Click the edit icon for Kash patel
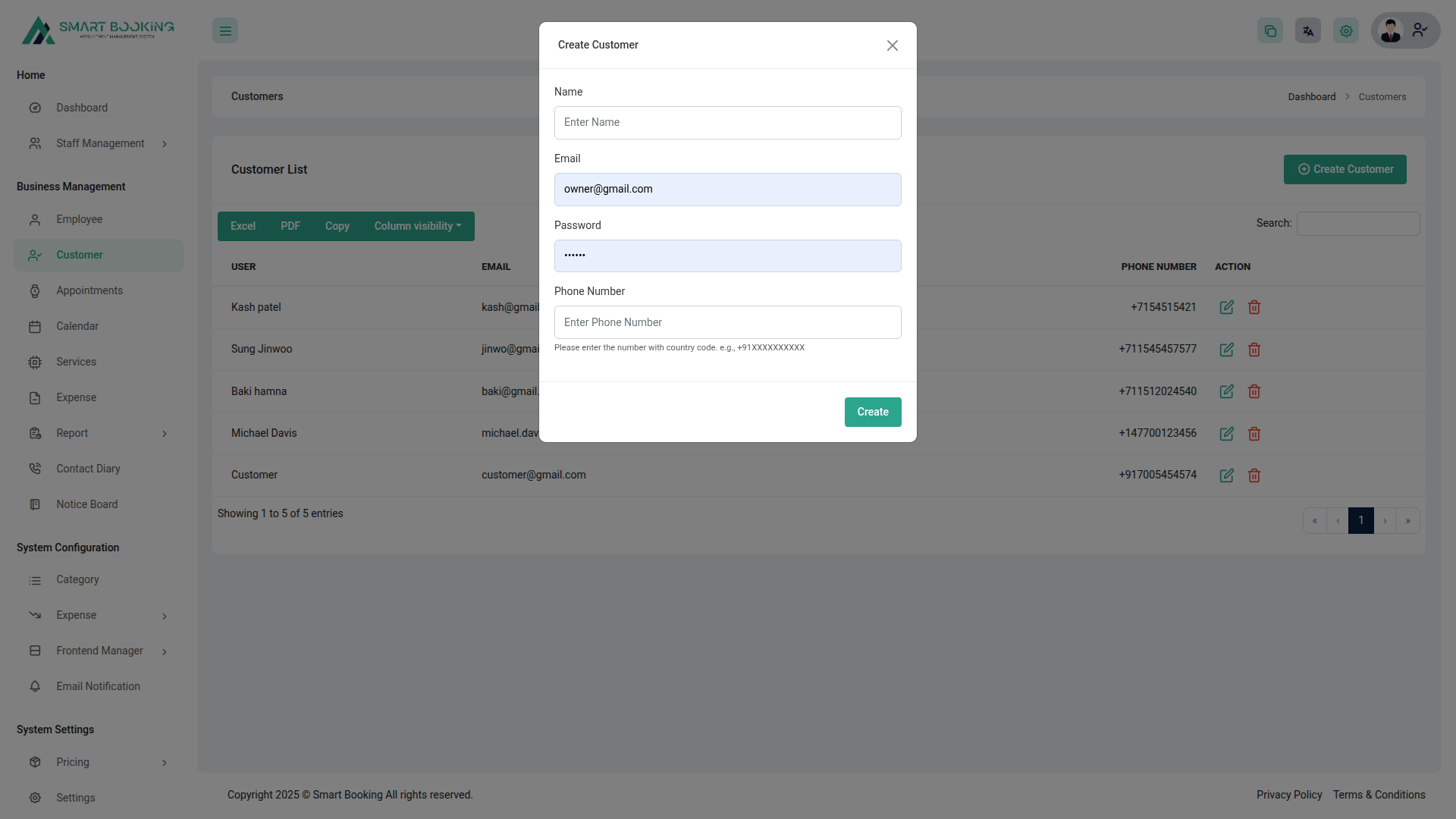Screen dimensions: 1456x819 tap(1227, 307)
